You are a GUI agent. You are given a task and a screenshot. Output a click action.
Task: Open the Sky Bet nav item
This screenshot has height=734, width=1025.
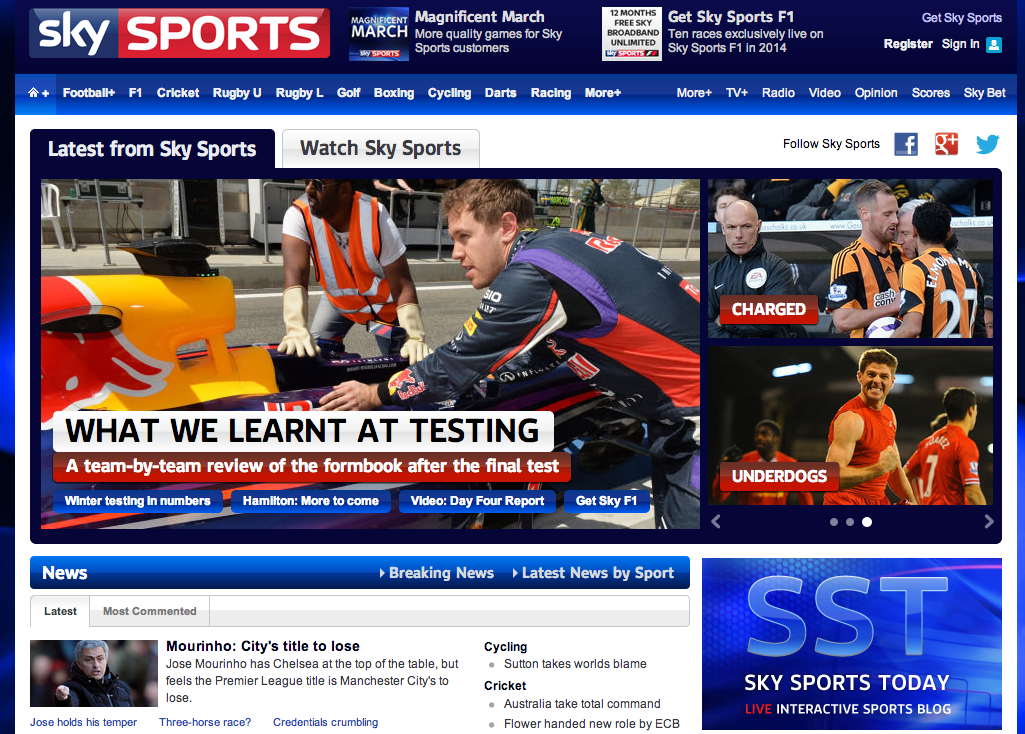(x=984, y=93)
